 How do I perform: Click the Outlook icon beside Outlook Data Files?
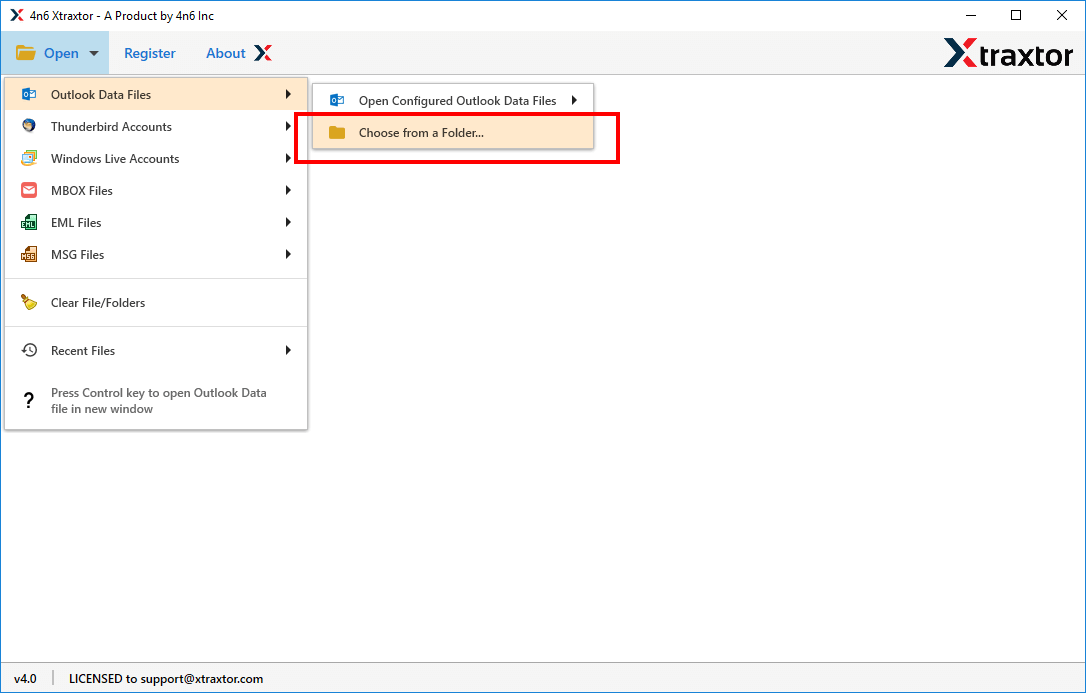click(28, 95)
